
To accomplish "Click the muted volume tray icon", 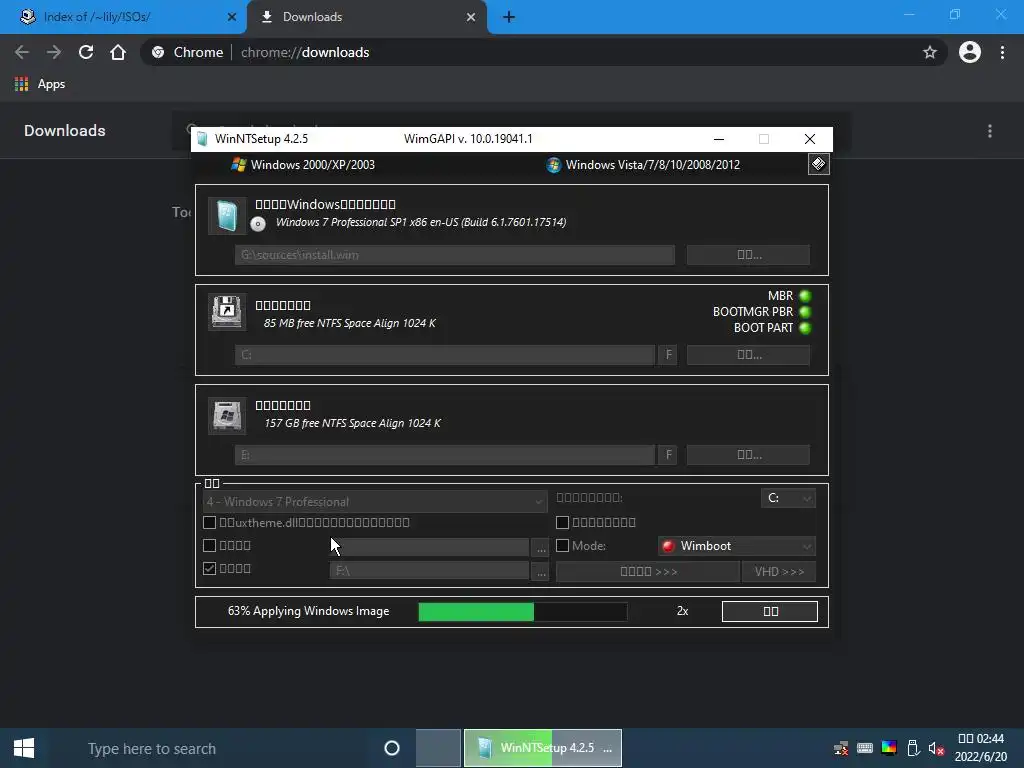I will (936, 748).
